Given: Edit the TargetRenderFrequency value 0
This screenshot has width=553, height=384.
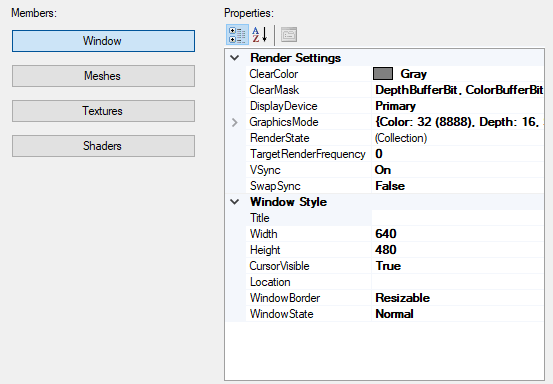Looking at the screenshot, I should (379, 154).
